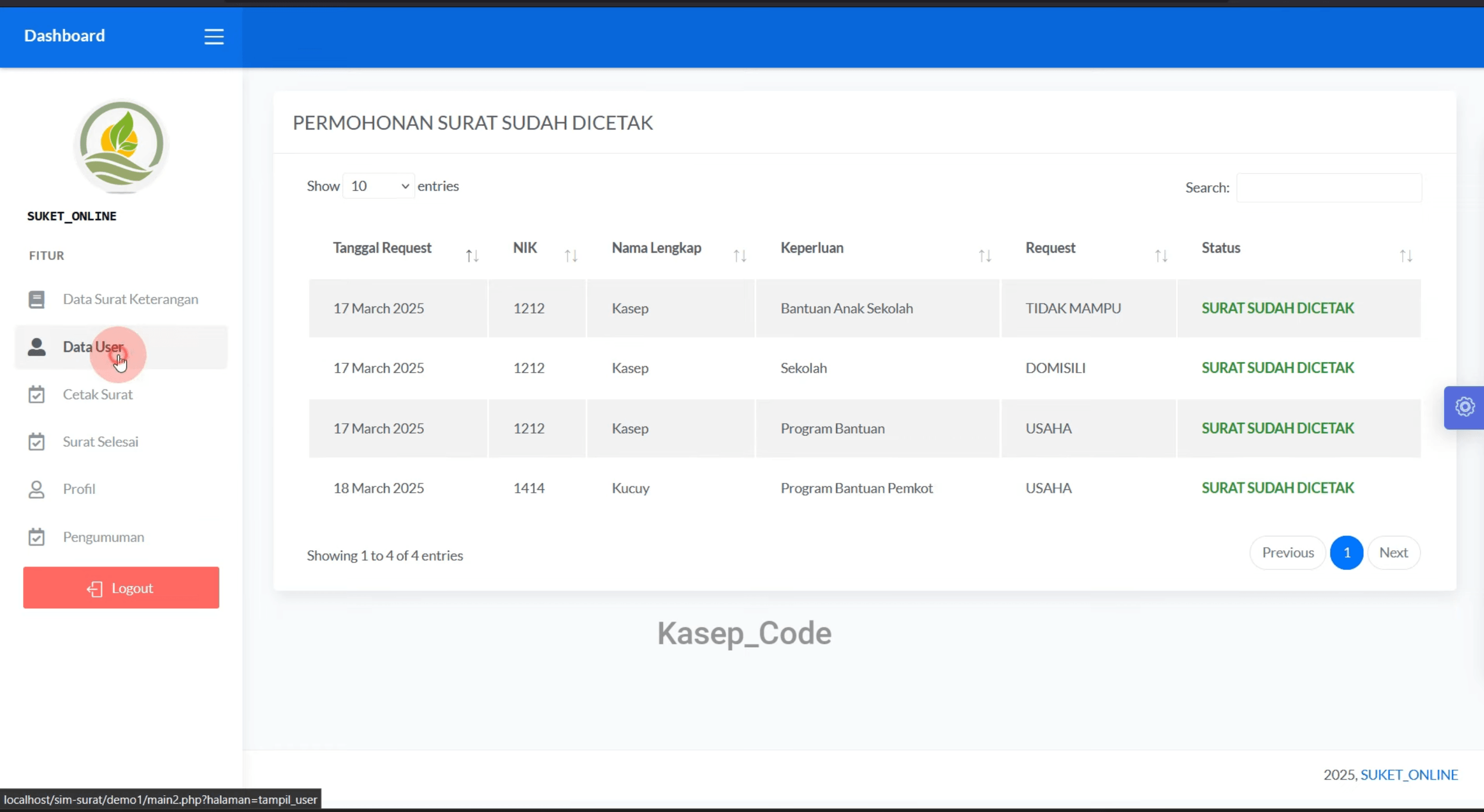Open Cetak Surat menu item

click(x=121, y=395)
